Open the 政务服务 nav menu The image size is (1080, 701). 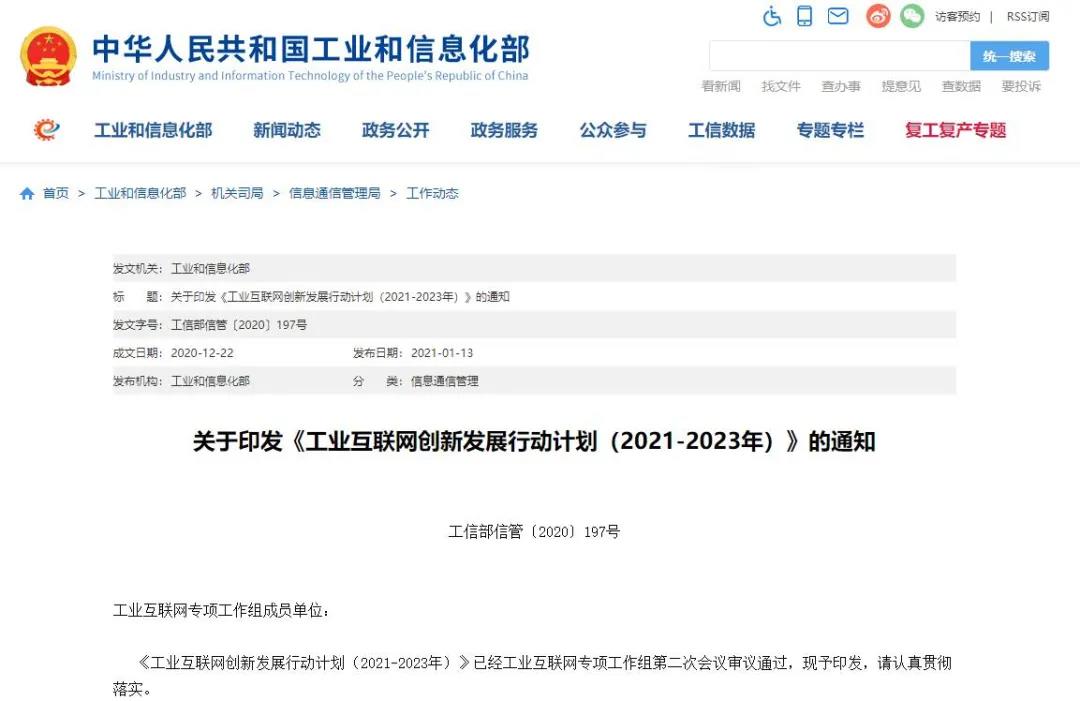(x=504, y=130)
